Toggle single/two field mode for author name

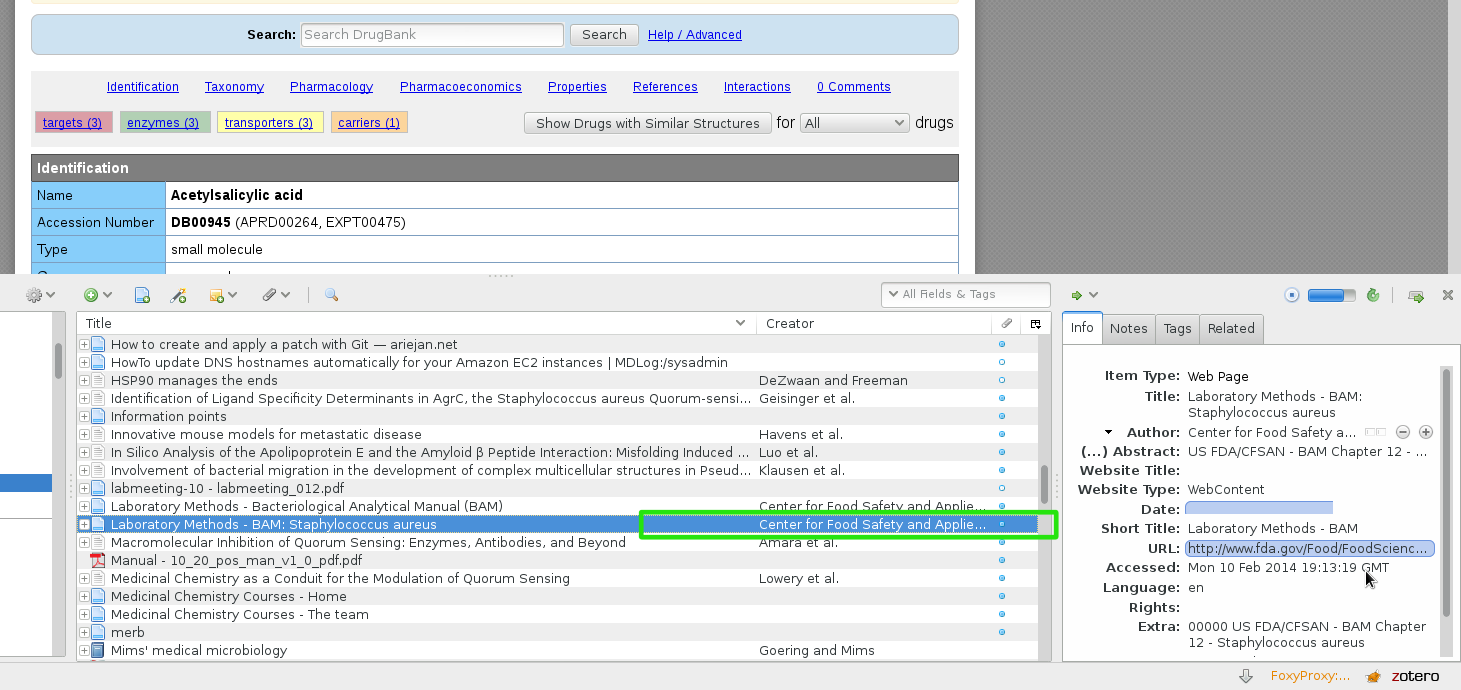[x=1376, y=432]
